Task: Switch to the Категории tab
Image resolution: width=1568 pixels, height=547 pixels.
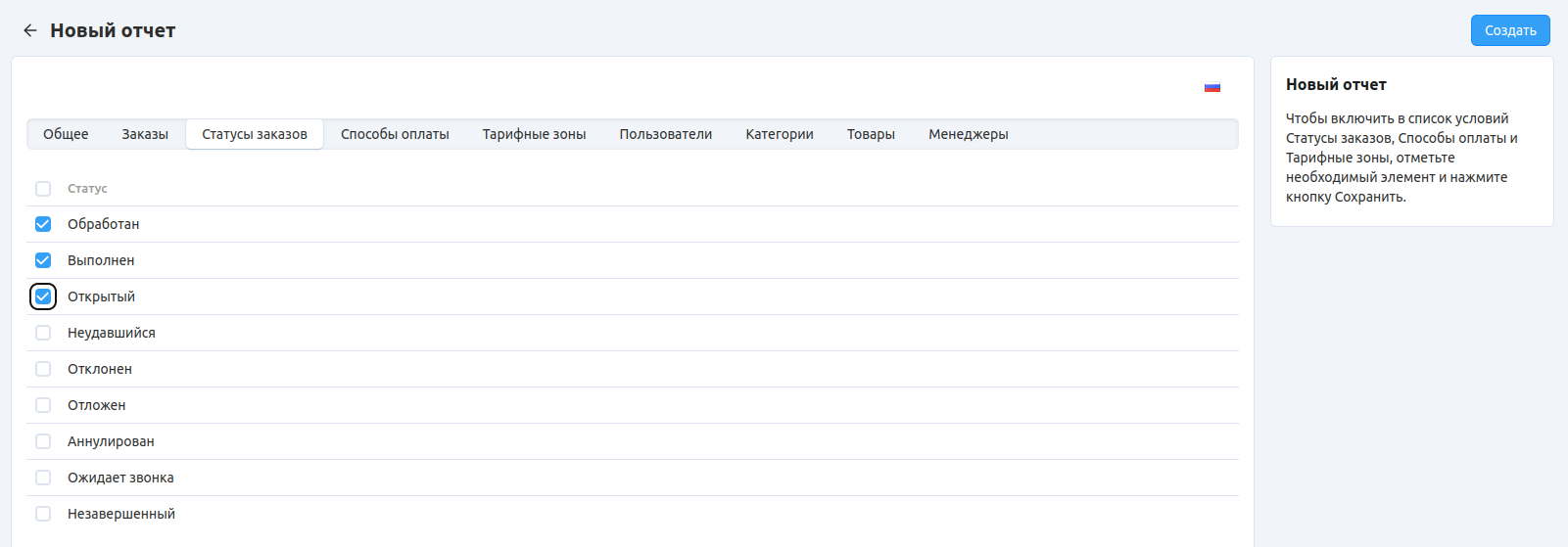Action: (780, 134)
